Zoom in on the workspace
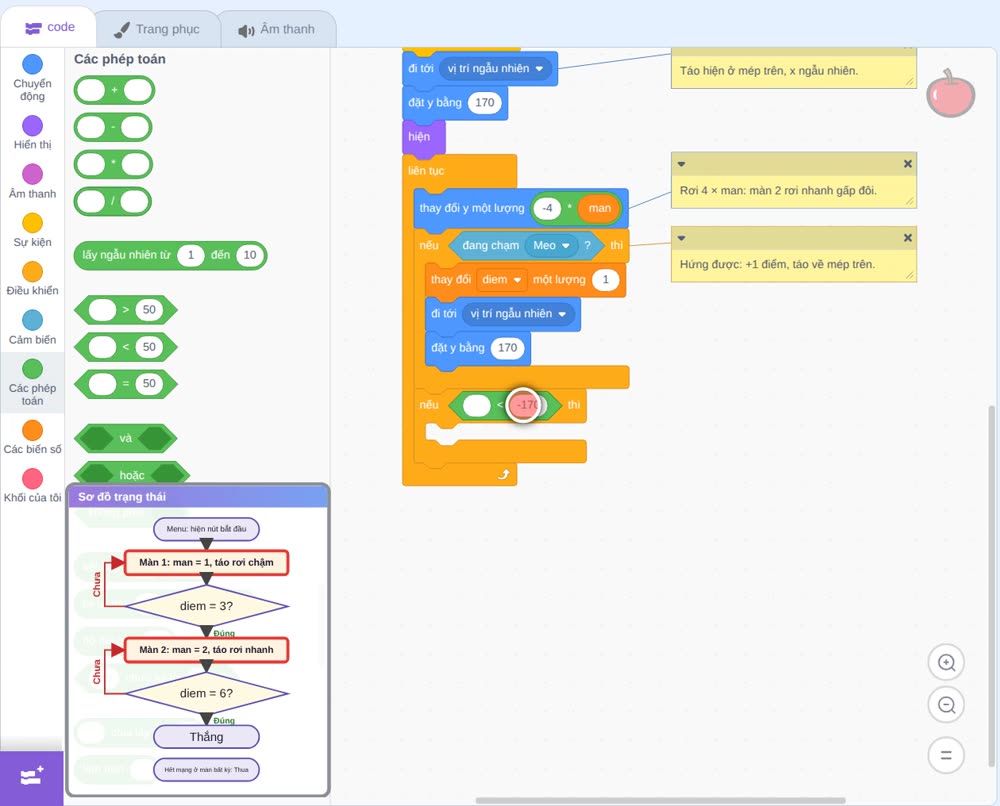The width and height of the screenshot is (1000, 806). point(946,663)
